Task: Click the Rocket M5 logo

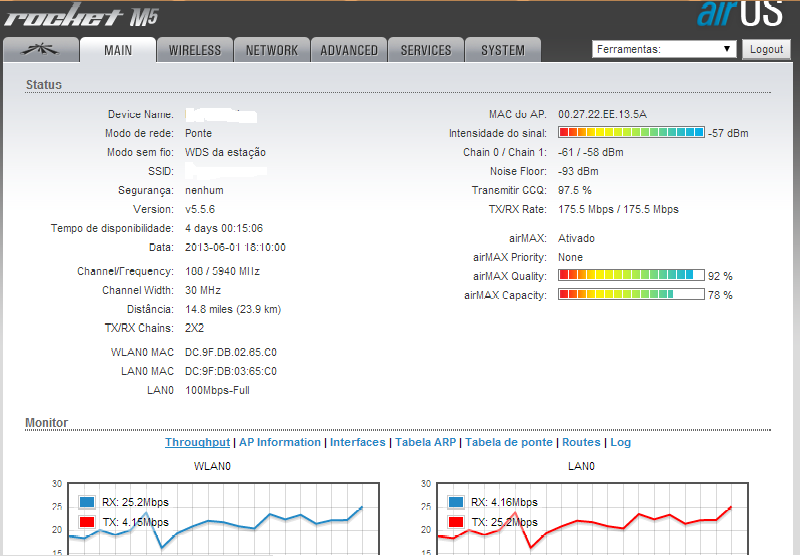Action: (80, 17)
